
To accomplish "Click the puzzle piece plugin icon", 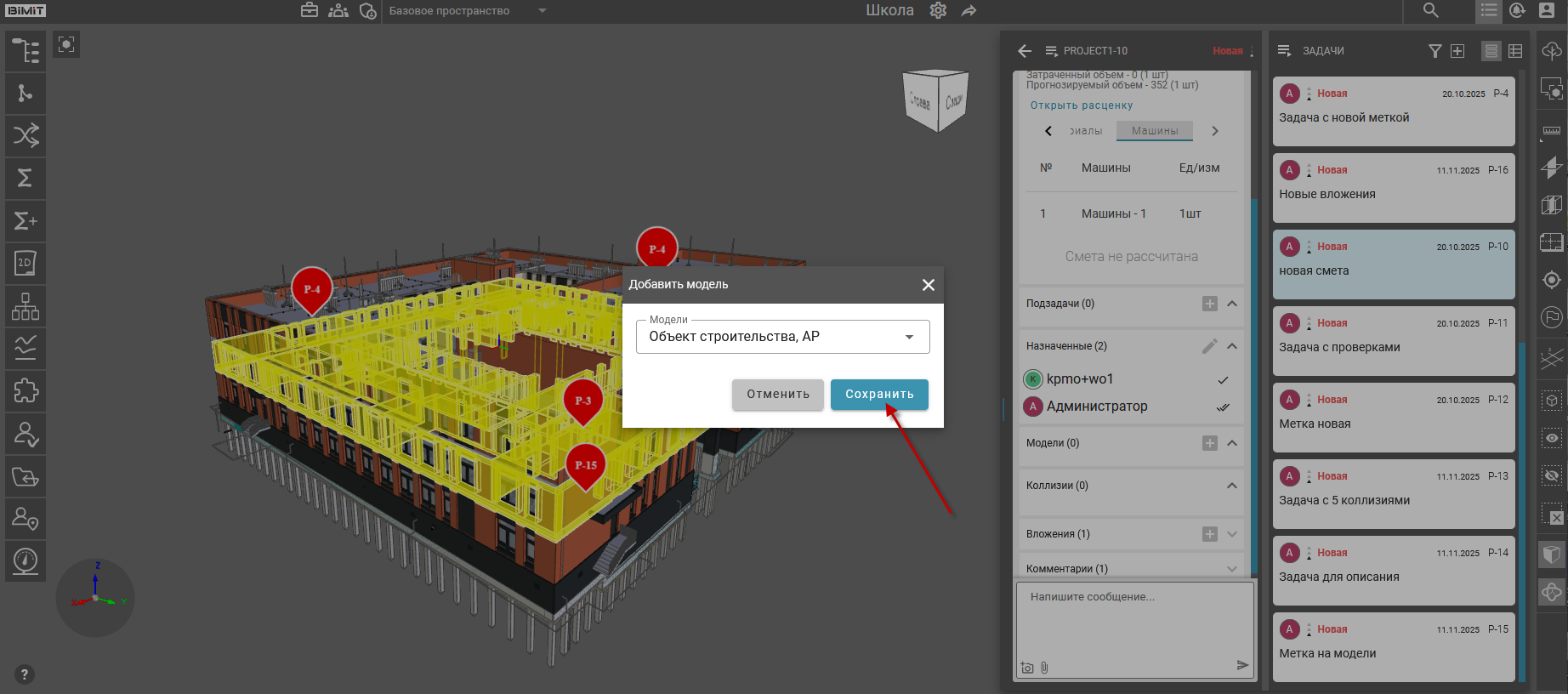I will (x=26, y=391).
